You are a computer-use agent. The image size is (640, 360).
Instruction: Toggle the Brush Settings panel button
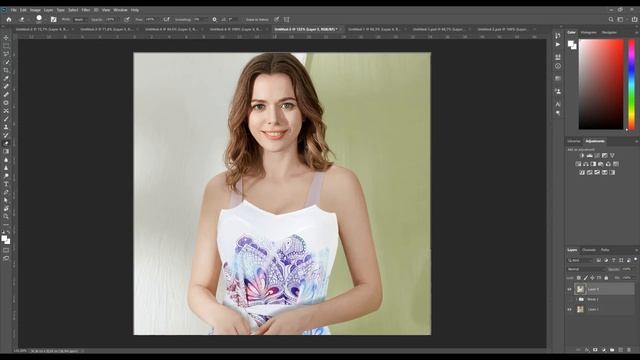point(53,19)
